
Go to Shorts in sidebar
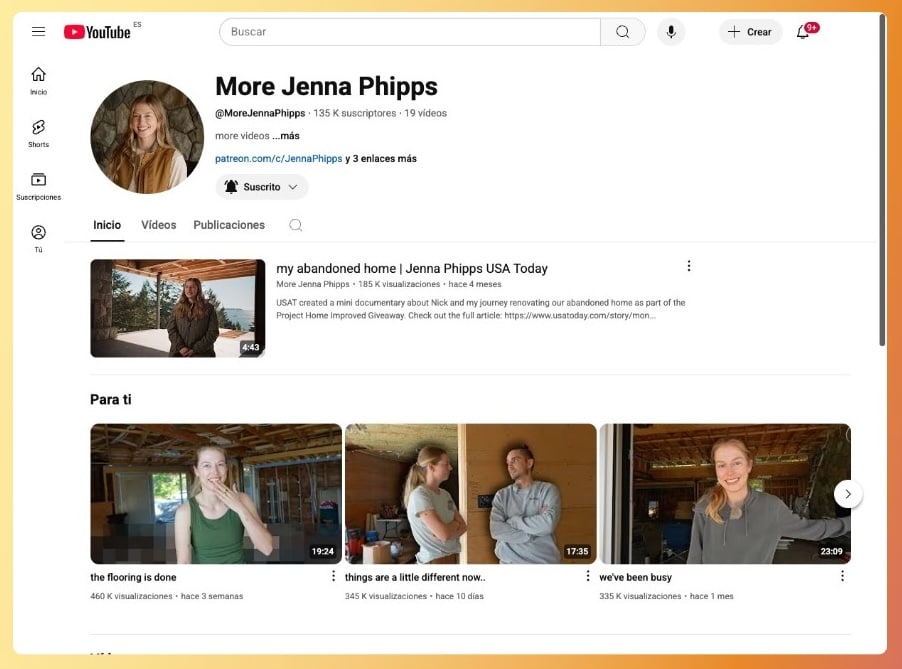[x=38, y=133]
